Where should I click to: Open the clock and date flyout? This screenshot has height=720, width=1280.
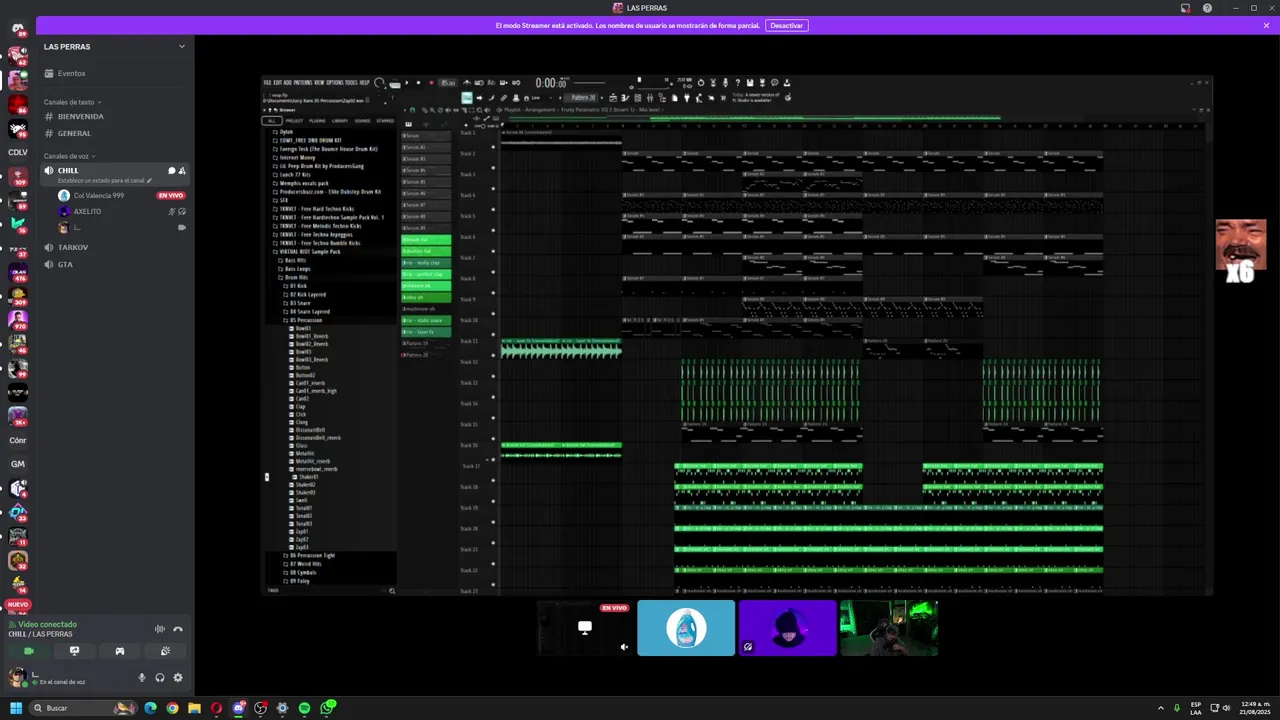point(1255,708)
